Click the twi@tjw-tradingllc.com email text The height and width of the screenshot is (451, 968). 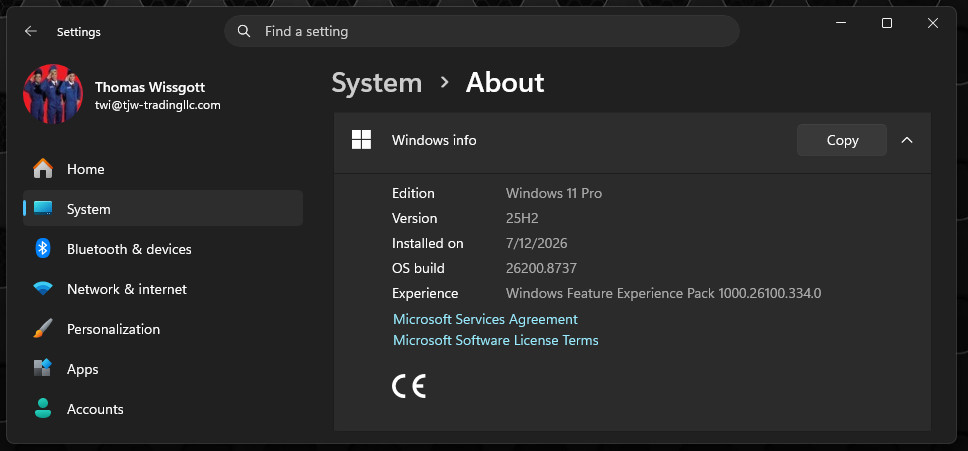pos(157,106)
